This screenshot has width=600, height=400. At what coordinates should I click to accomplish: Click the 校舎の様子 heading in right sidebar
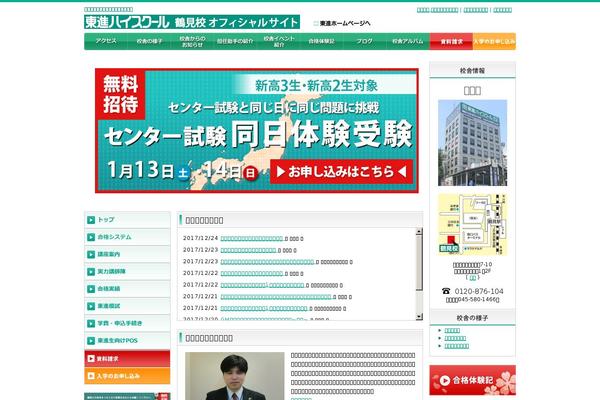[473, 318]
